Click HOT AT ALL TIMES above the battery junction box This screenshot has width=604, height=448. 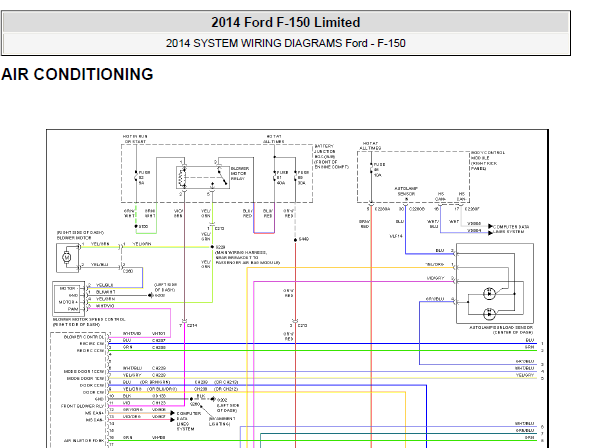click(x=273, y=139)
